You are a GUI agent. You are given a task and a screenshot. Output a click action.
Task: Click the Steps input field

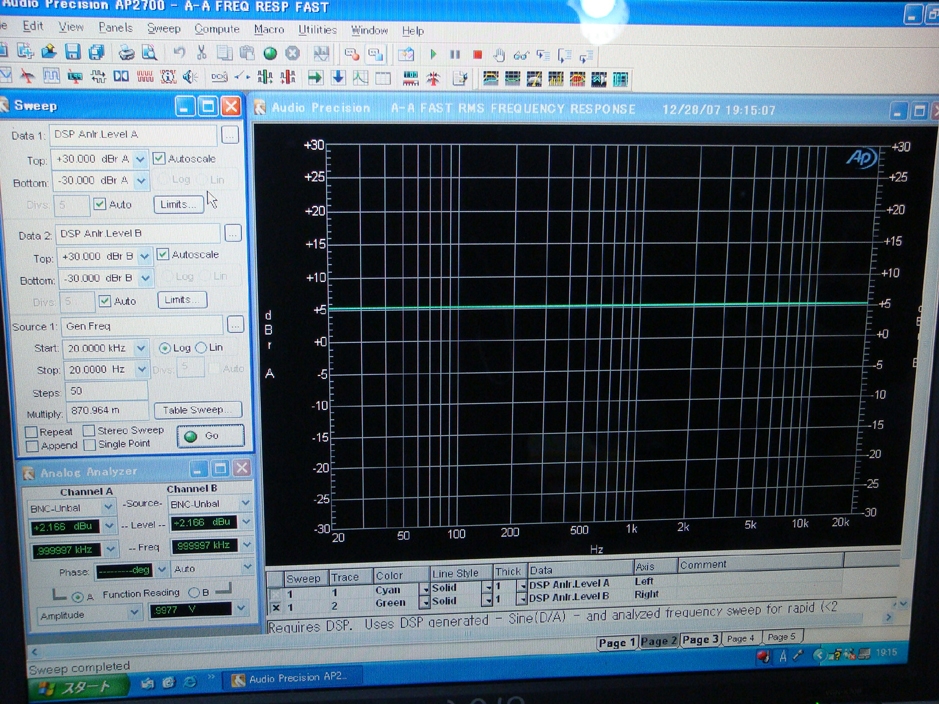tap(107, 392)
